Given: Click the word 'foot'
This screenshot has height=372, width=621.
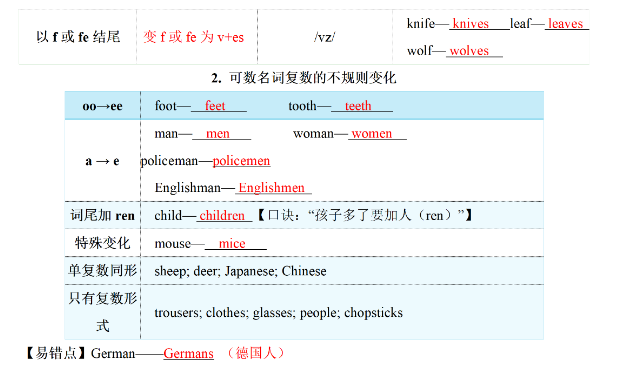Looking at the screenshot, I should tap(166, 106).
